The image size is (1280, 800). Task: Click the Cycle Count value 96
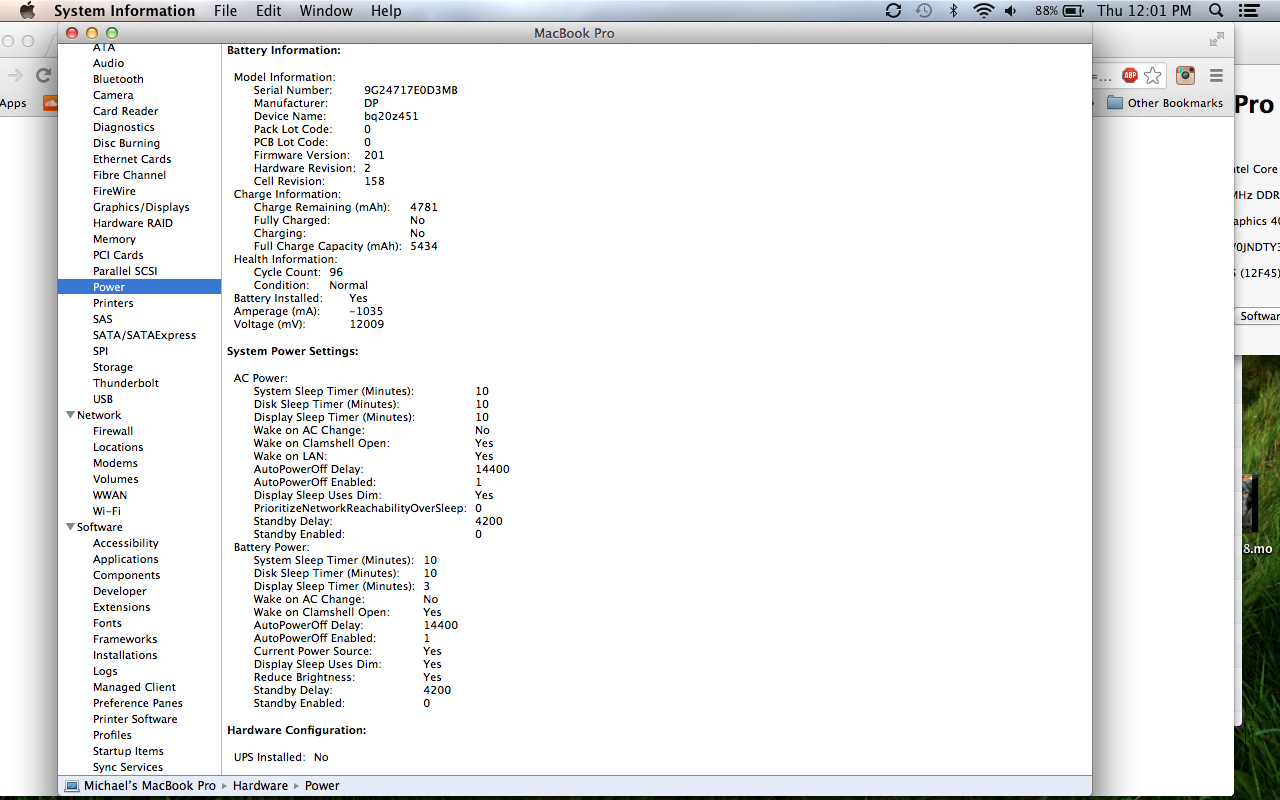[x=336, y=272]
